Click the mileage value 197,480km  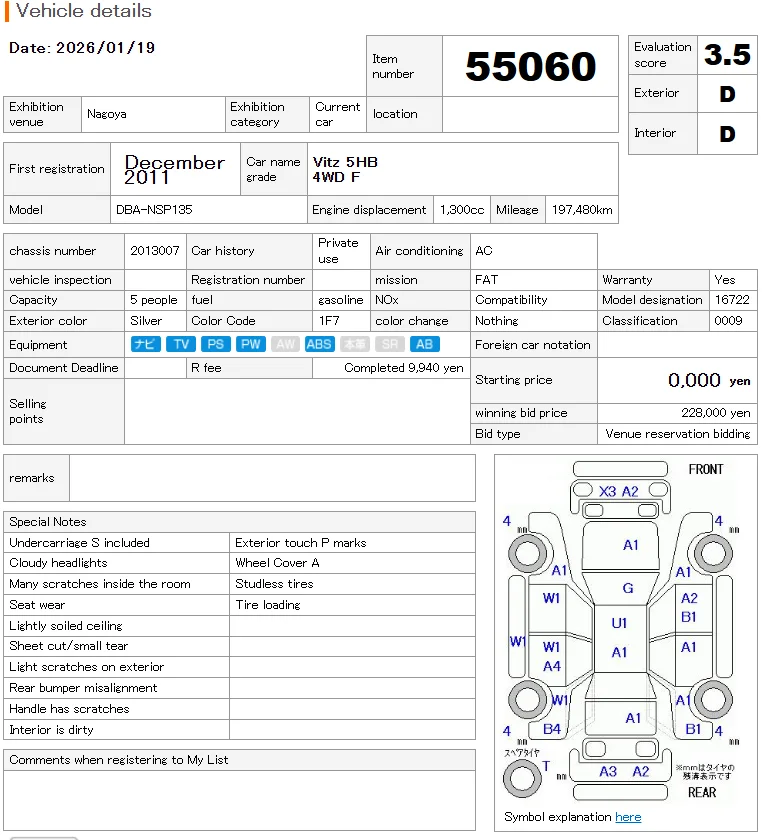pos(582,210)
